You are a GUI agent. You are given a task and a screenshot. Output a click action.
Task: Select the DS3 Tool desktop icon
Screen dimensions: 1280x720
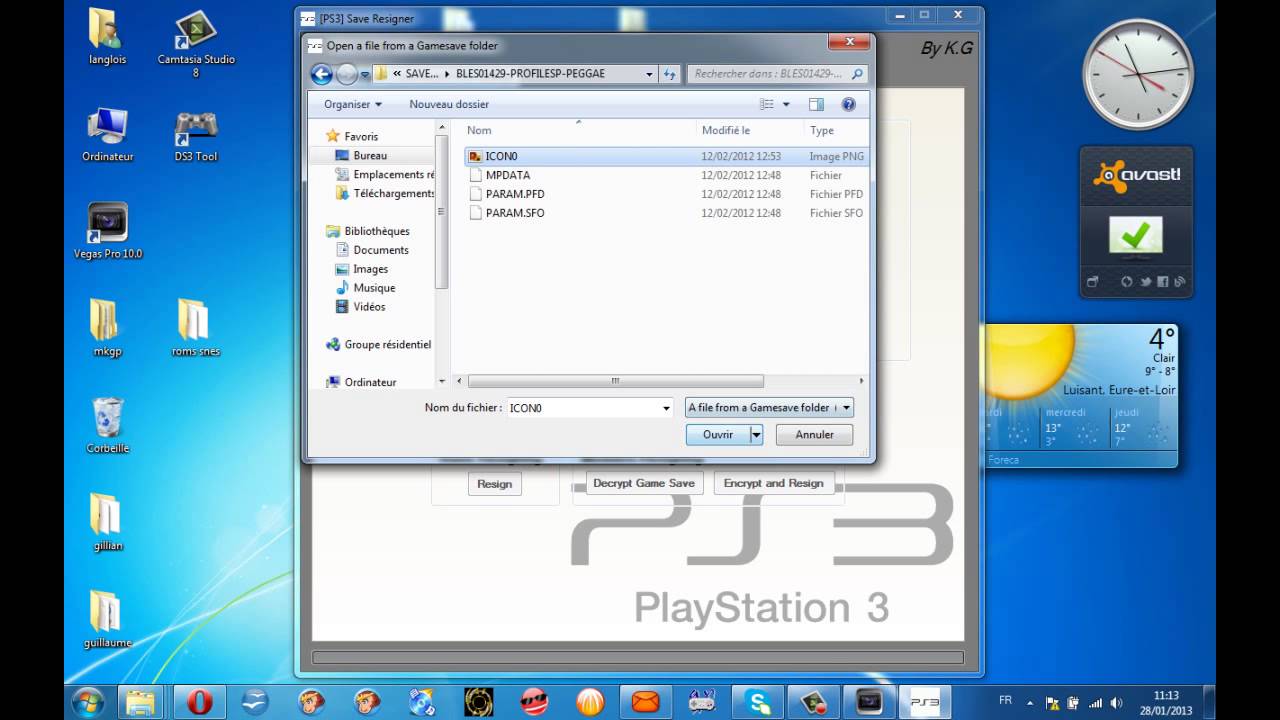click(196, 135)
